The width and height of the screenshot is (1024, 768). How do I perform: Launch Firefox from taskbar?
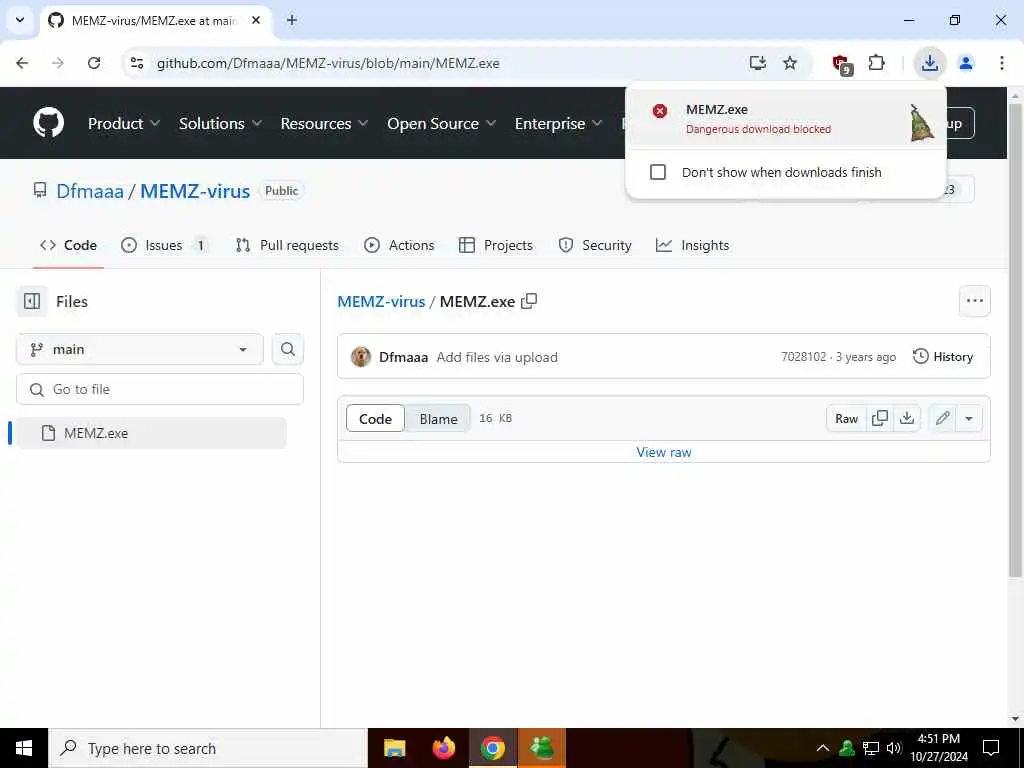pyautogui.click(x=444, y=748)
